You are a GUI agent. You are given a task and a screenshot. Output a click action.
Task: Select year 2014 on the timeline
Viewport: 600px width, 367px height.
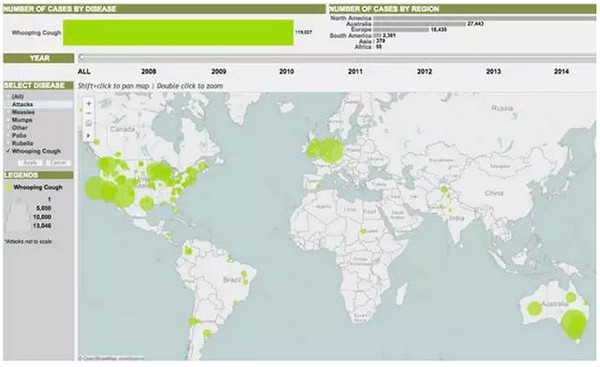pyautogui.click(x=561, y=71)
